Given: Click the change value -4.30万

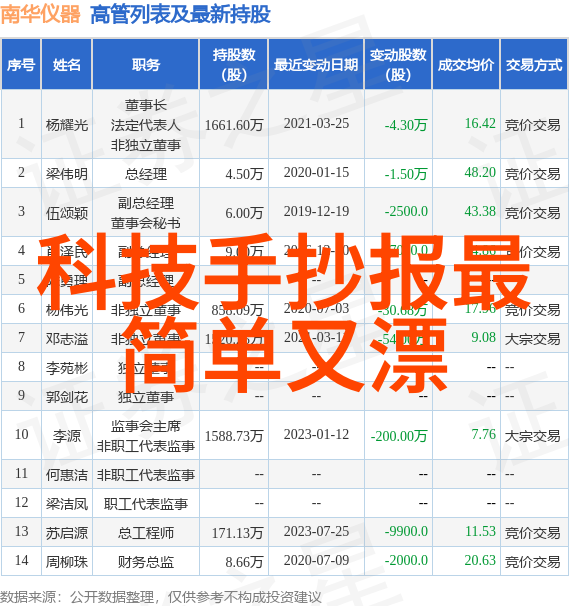Looking at the screenshot, I should pos(405,125).
